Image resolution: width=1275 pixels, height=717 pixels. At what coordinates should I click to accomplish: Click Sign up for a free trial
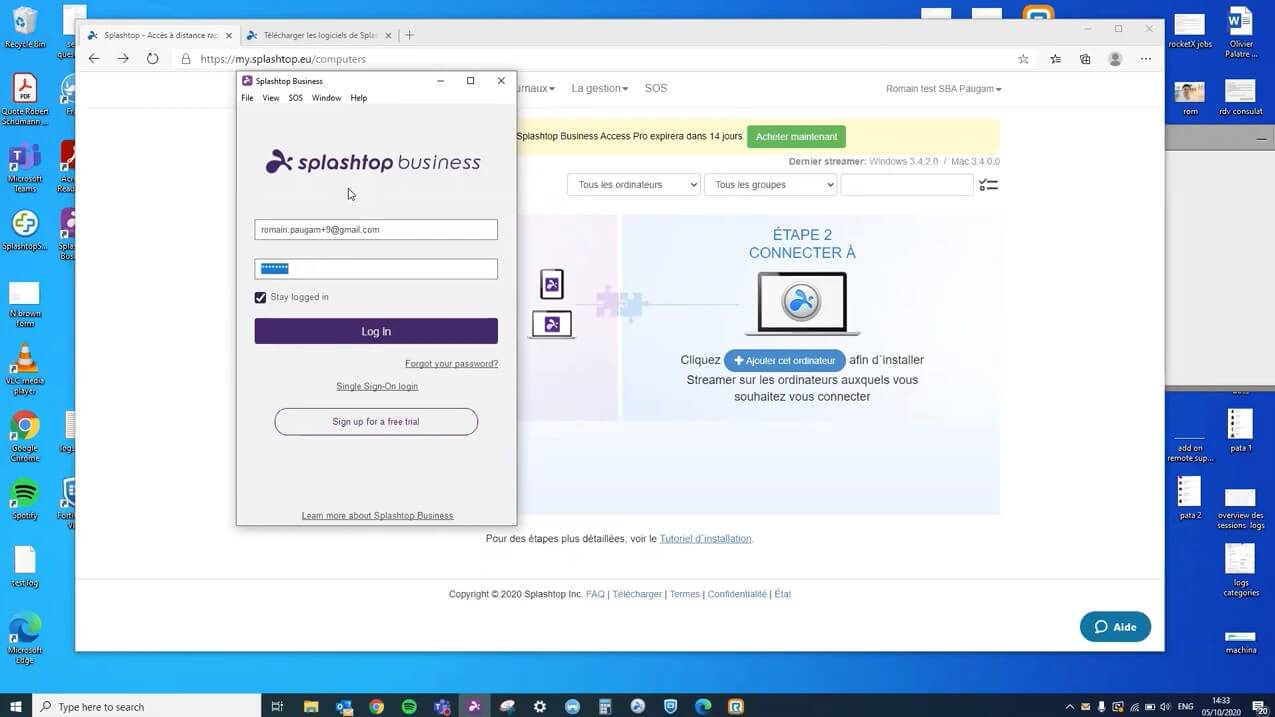(x=376, y=422)
